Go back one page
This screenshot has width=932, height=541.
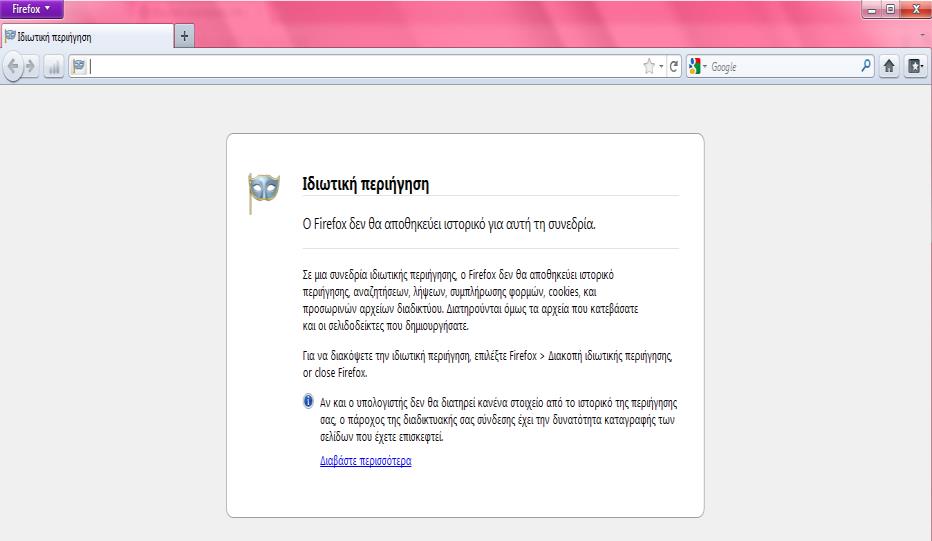12,66
